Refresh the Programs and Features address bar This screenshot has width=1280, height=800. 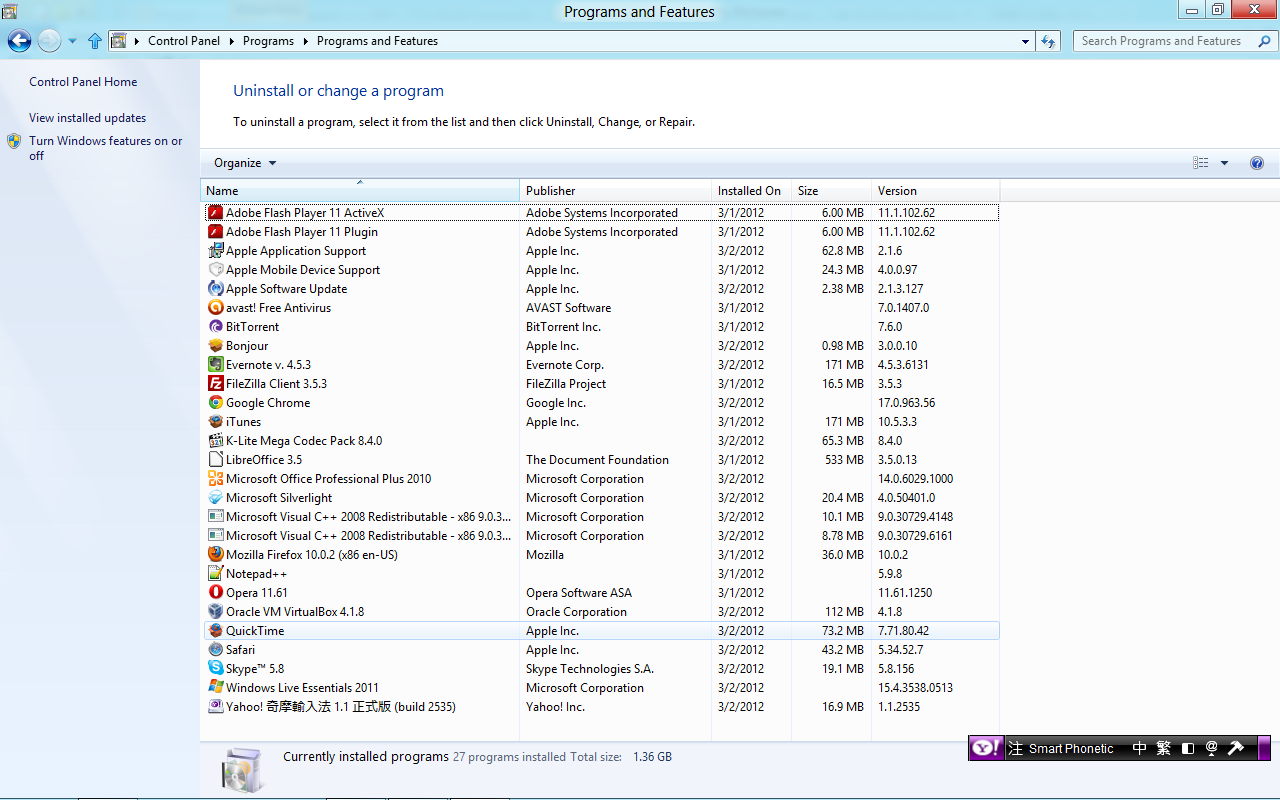(x=1048, y=41)
